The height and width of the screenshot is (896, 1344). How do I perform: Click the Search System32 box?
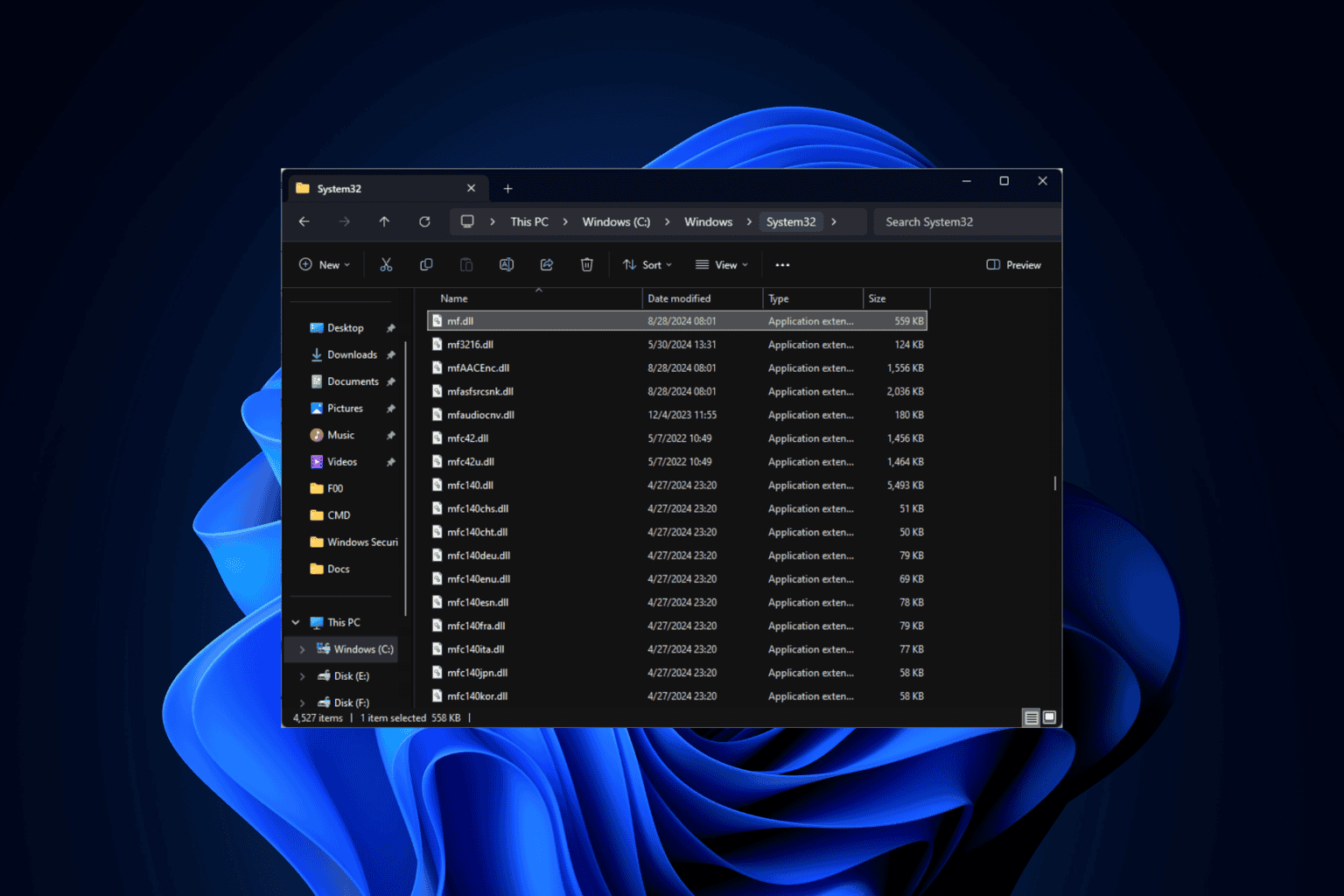[968, 222]
